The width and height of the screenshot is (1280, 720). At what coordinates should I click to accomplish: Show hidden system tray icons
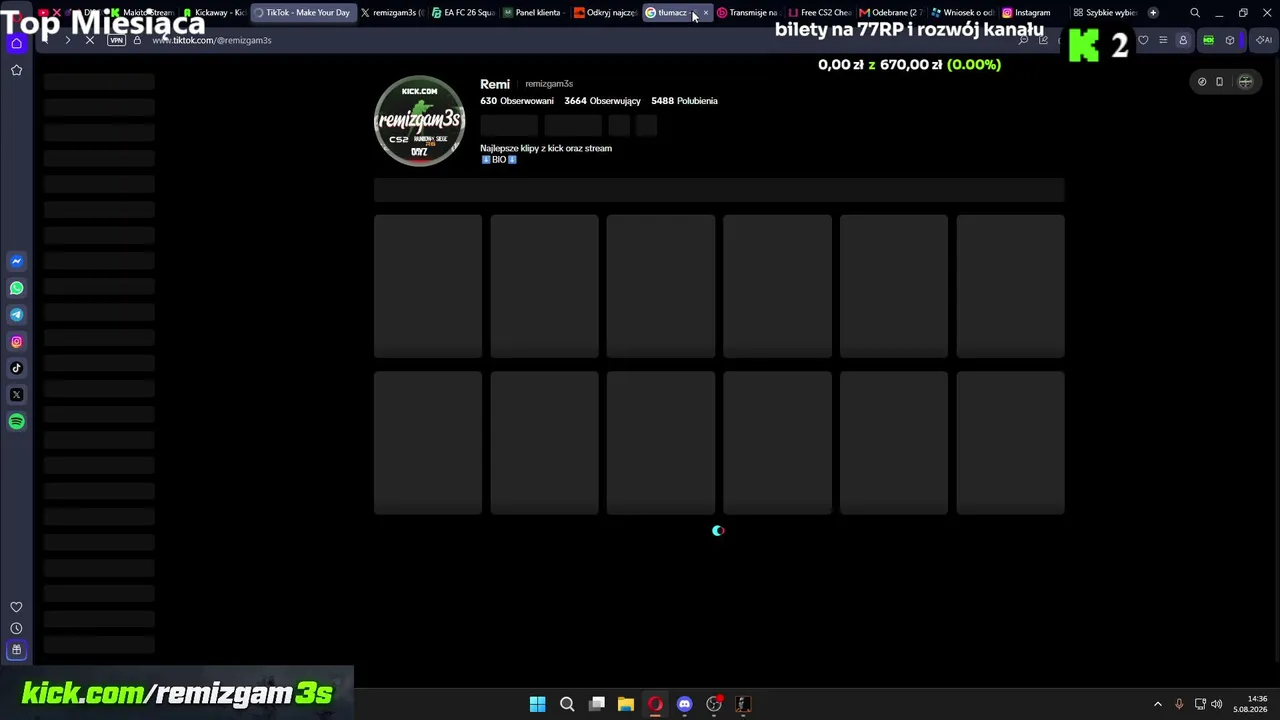tap(1158, 704)
